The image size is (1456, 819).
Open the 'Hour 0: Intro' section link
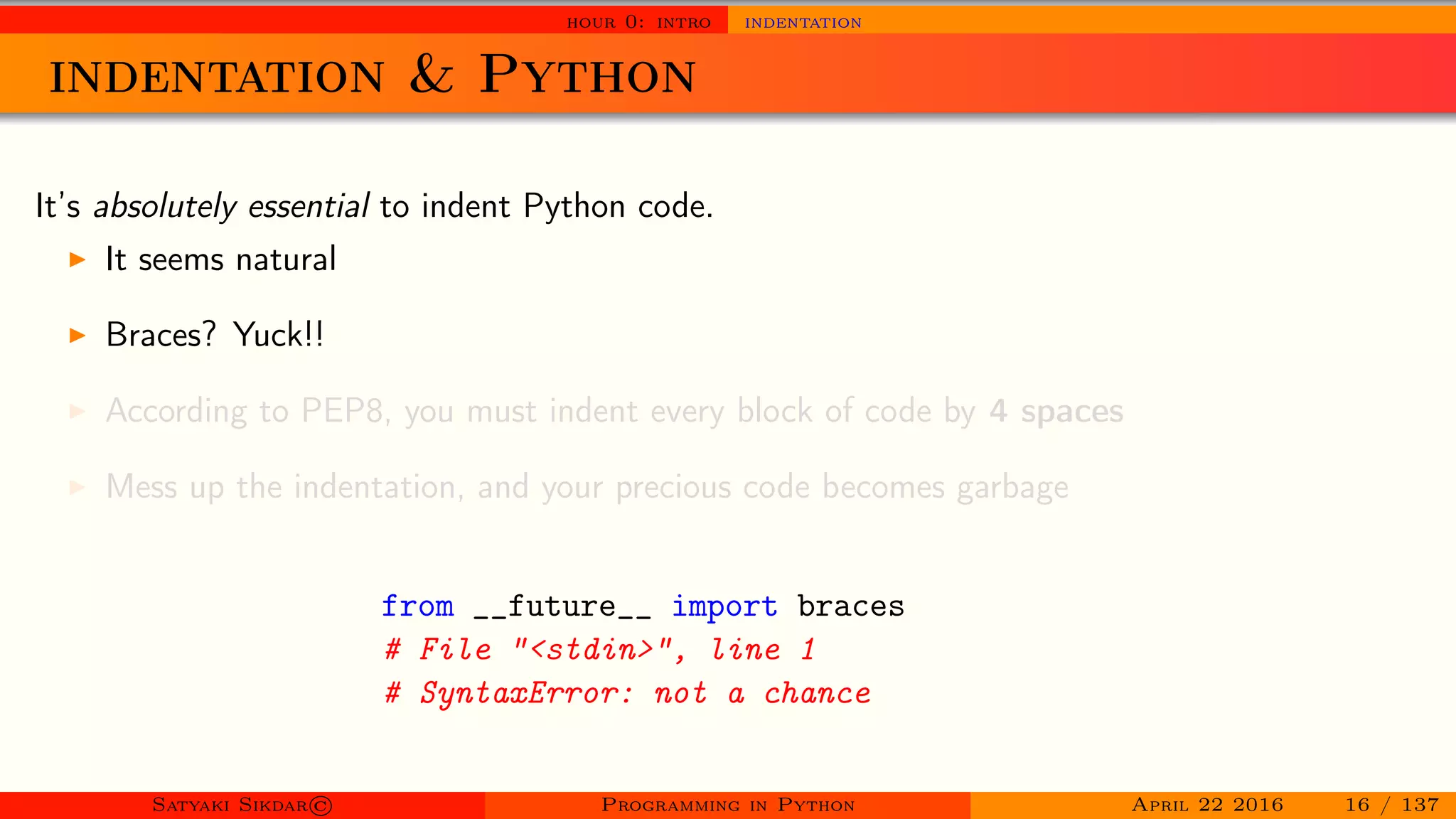coord(638,22)
